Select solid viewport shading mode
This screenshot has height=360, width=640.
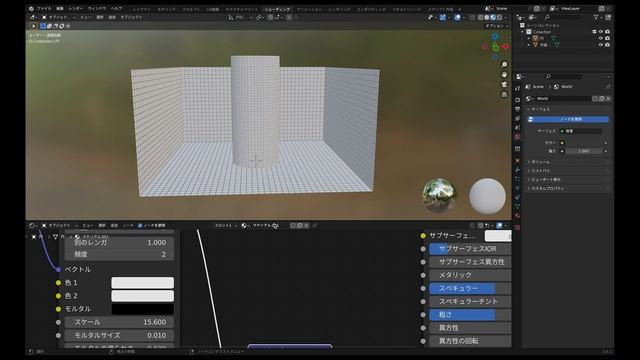point(487,17)
